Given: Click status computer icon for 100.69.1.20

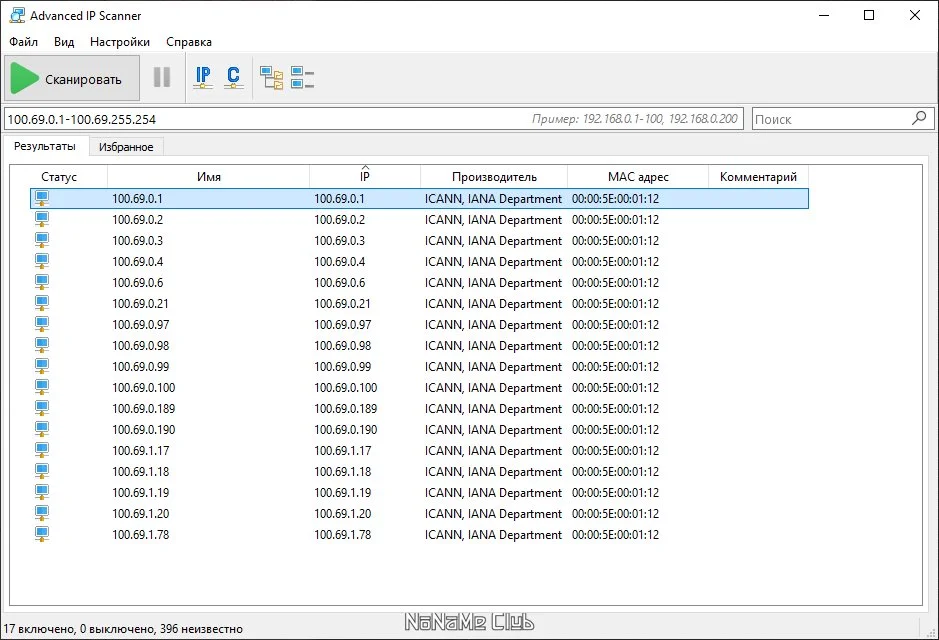Looking at the screenshot, I should 41,512.
